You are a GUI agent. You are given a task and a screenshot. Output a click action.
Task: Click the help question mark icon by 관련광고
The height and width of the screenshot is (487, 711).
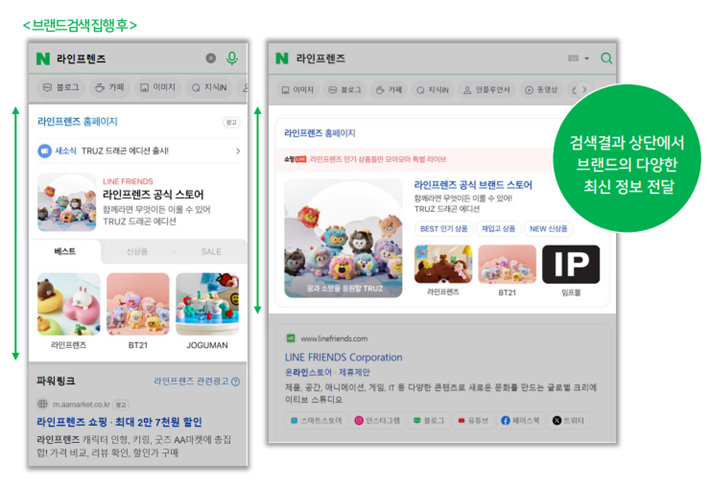(235, 382)
